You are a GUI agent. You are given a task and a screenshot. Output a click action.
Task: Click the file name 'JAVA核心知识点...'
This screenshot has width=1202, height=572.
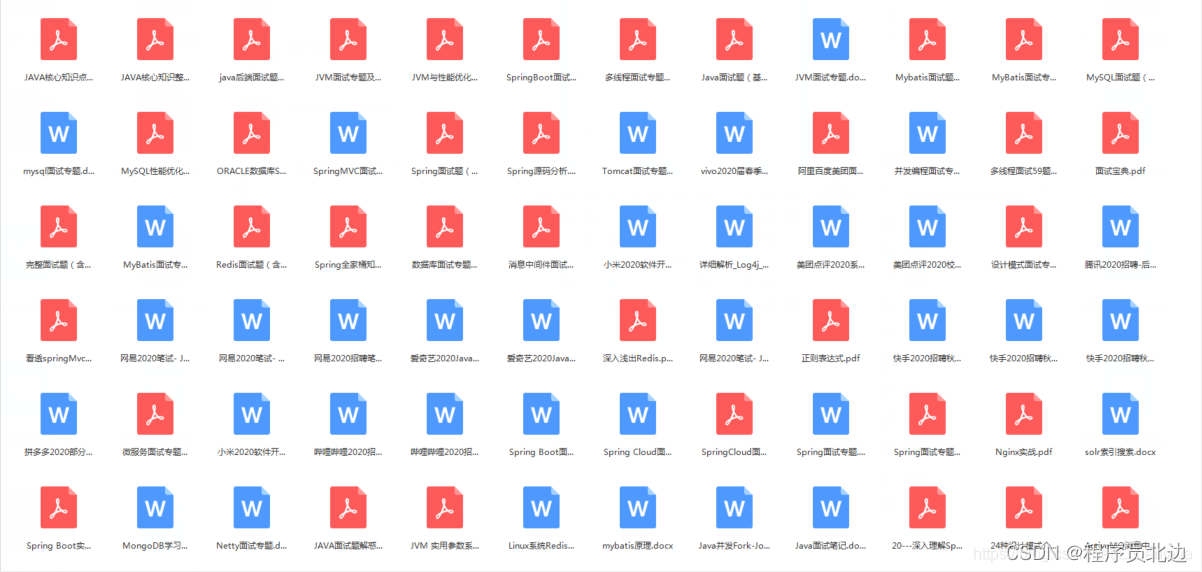59,77
